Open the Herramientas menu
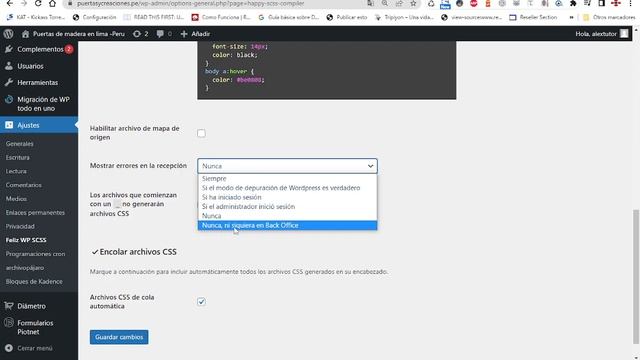The width and height of the screenshot is (640, 360). pos(39,82)
